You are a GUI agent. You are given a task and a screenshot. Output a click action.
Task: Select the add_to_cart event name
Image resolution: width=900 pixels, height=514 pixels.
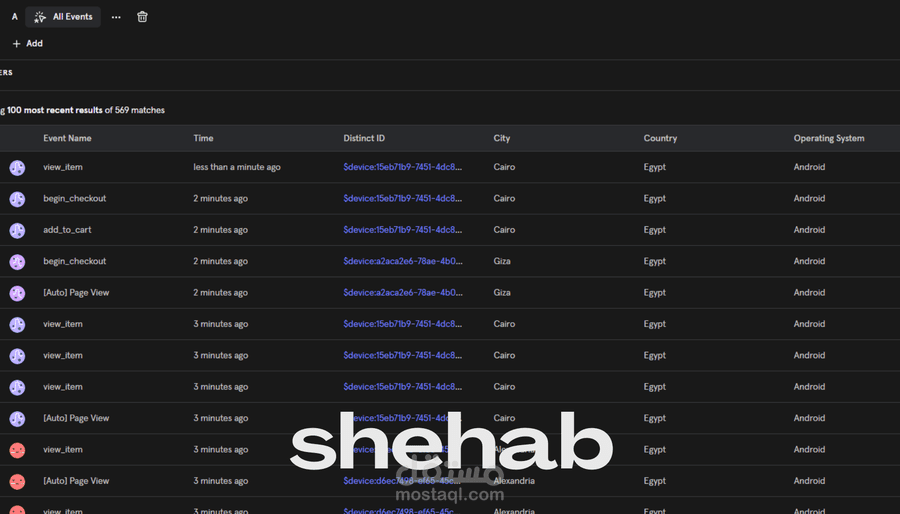coord(67,229)
